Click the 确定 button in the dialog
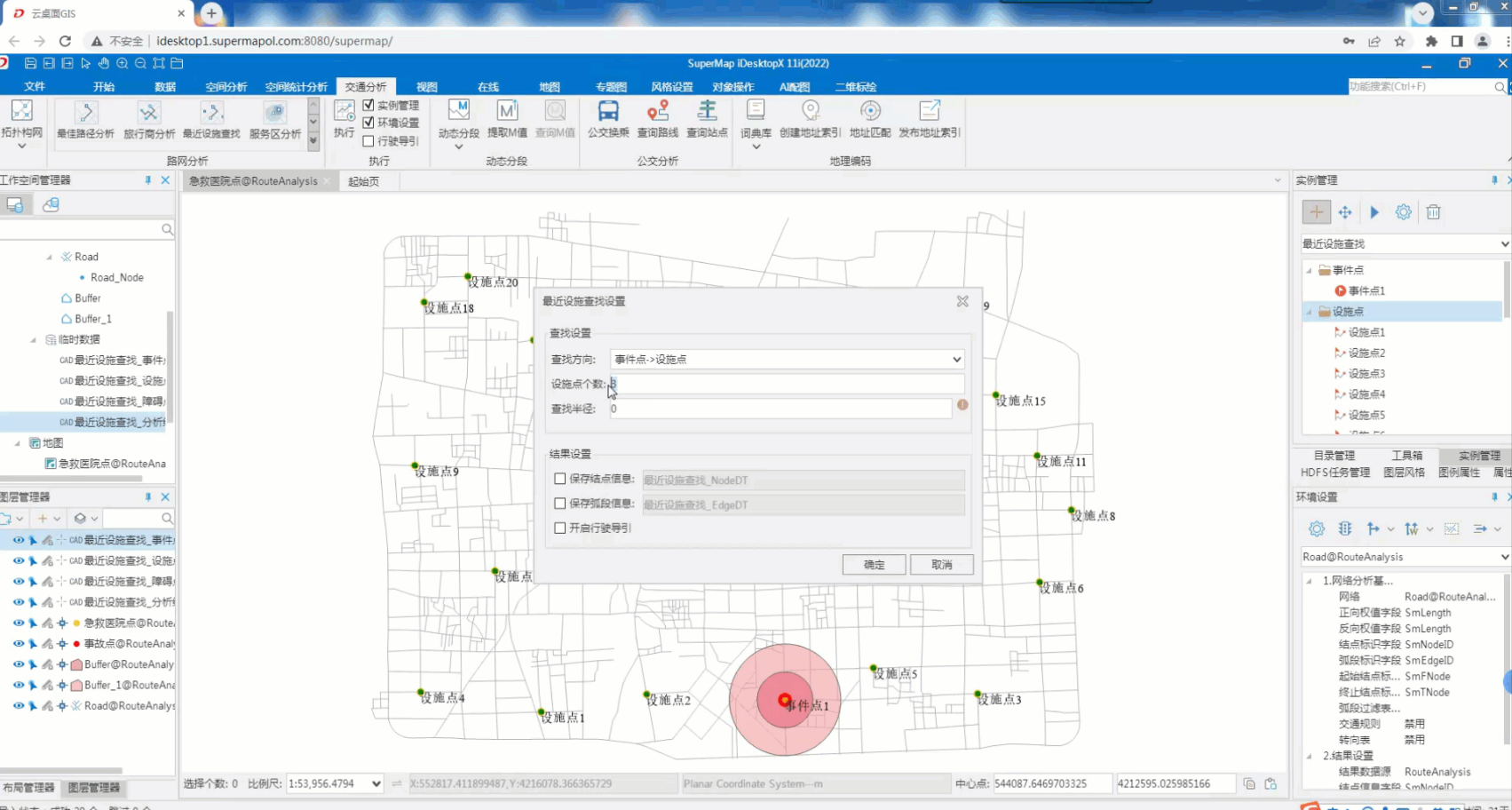 874,565
